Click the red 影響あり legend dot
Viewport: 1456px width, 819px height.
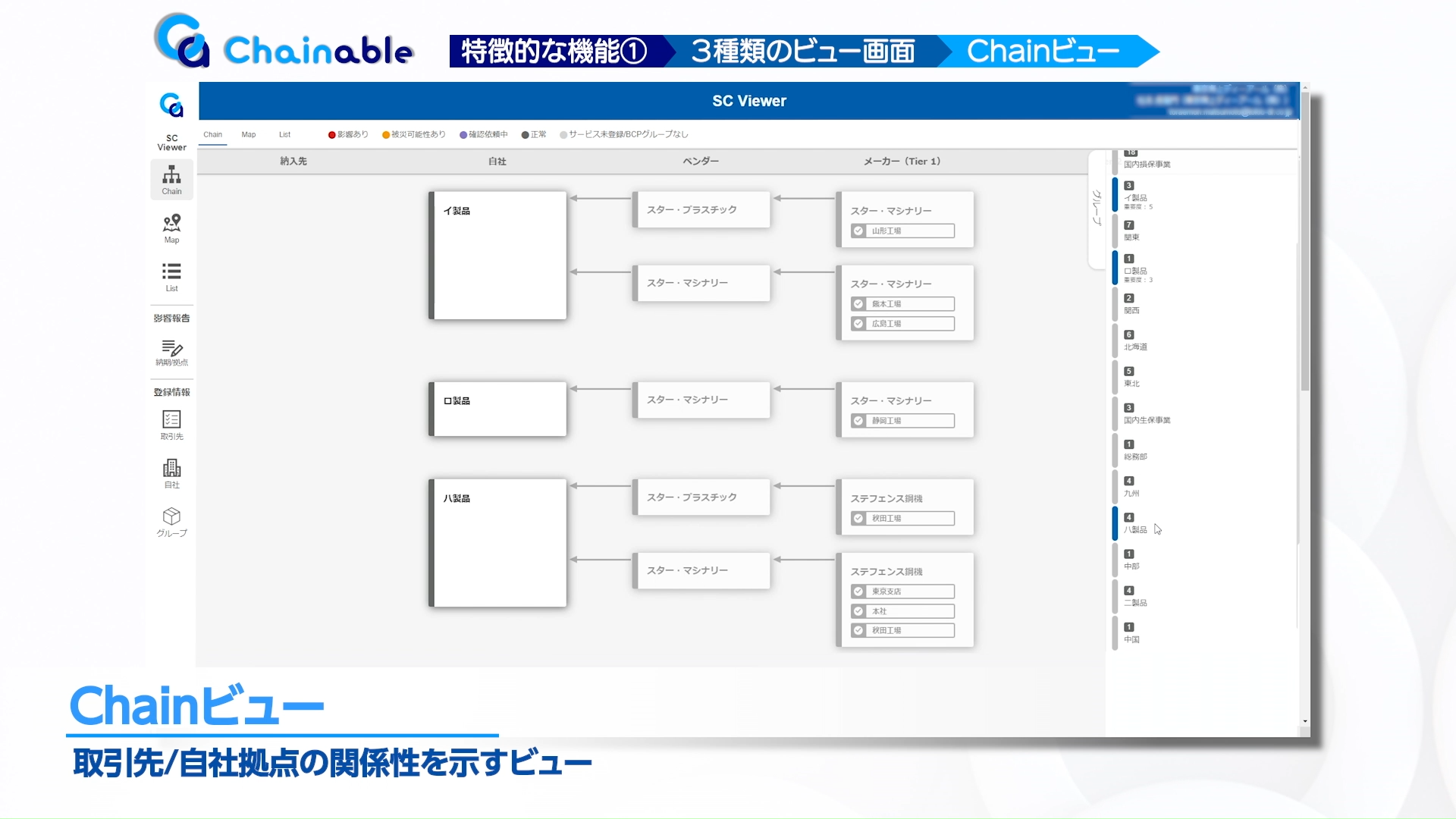[331, 135]
